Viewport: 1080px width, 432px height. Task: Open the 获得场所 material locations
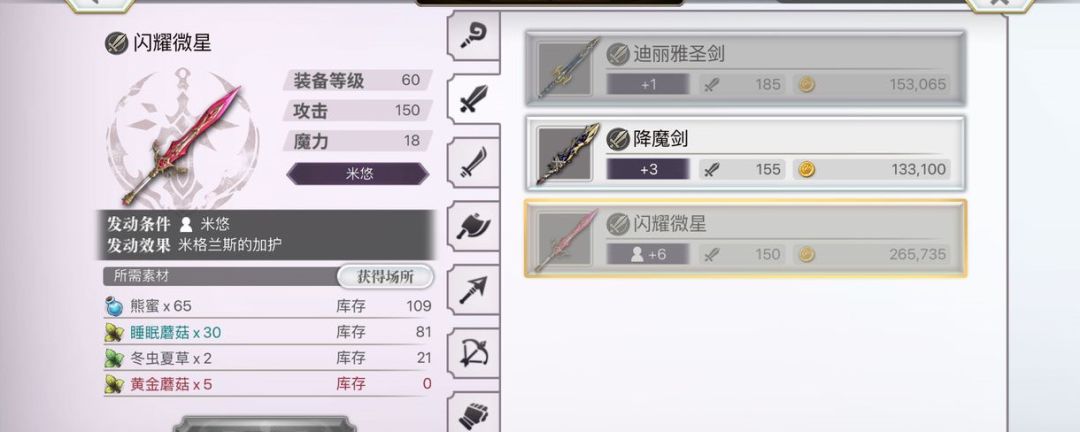(x=385, y=276)
